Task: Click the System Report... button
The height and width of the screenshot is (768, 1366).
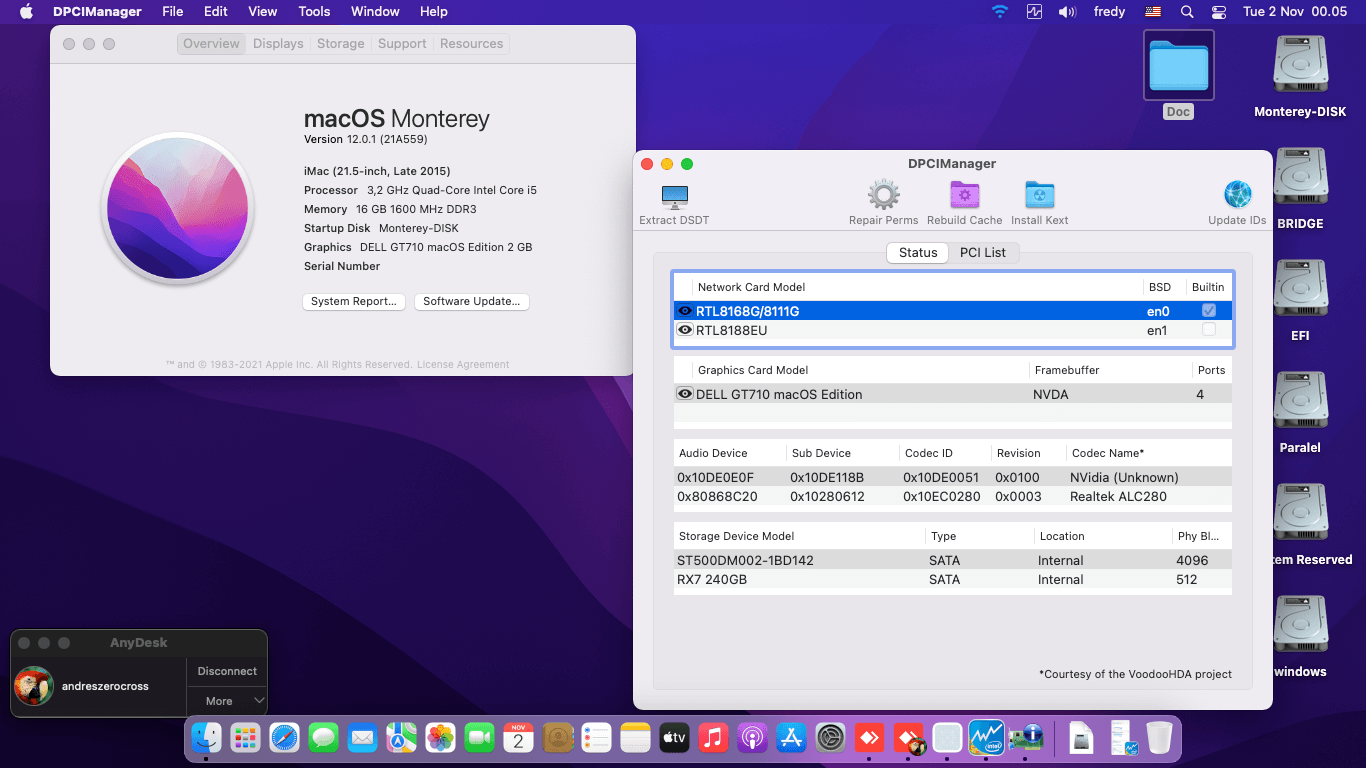Action: pyautogui.click(x=353, y=301)
